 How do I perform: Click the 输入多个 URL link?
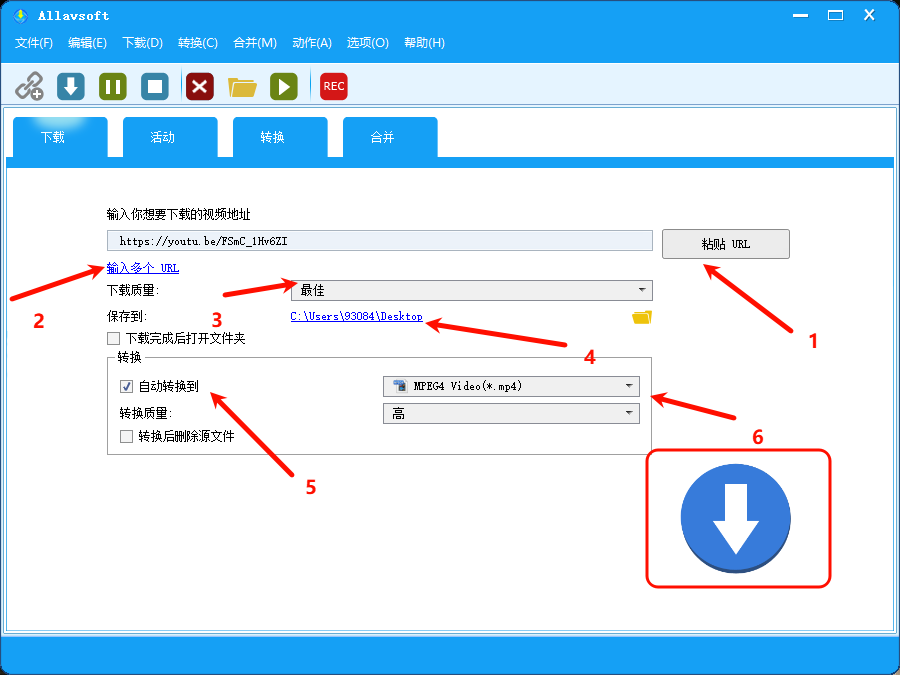(x=143, y=268)
